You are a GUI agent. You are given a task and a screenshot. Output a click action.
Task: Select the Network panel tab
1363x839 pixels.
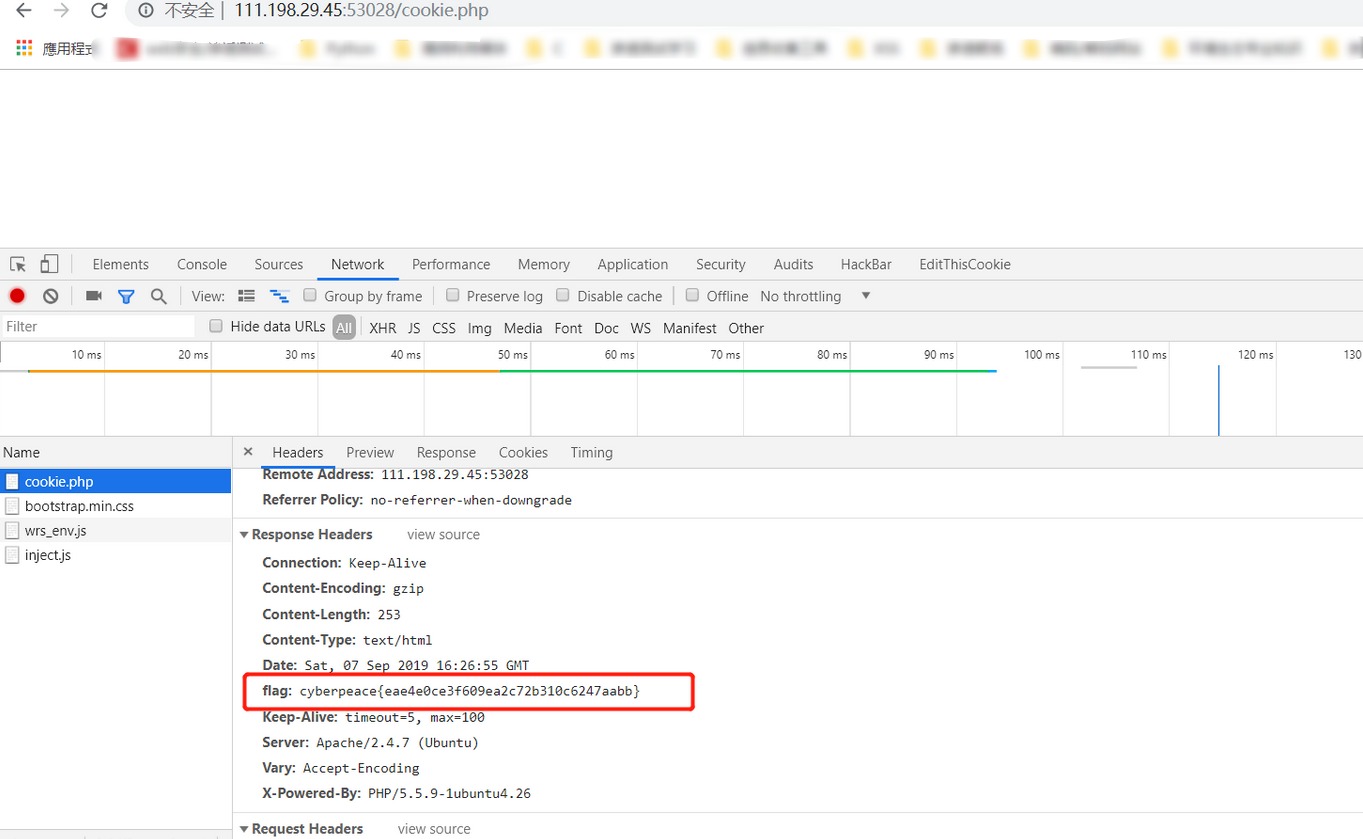tap(358, 264)
